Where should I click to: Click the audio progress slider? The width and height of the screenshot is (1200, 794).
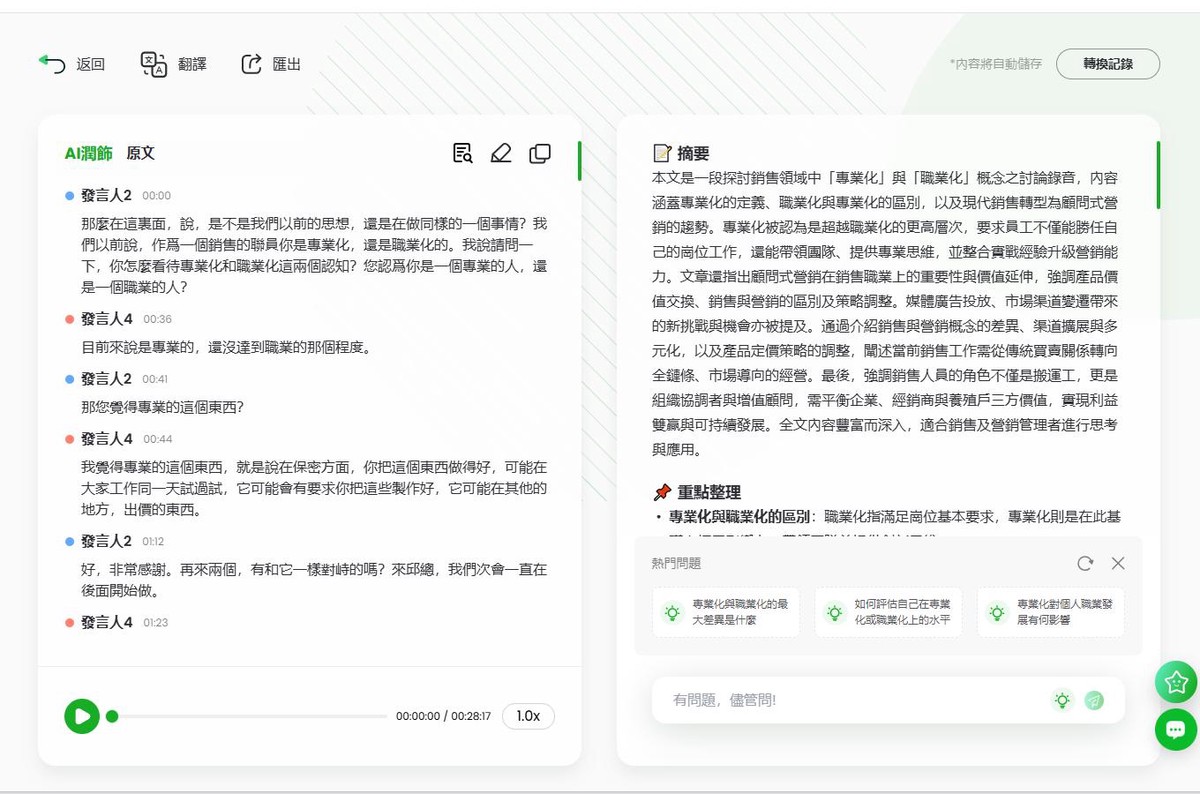pyautogui.click(x=250, y=716)
